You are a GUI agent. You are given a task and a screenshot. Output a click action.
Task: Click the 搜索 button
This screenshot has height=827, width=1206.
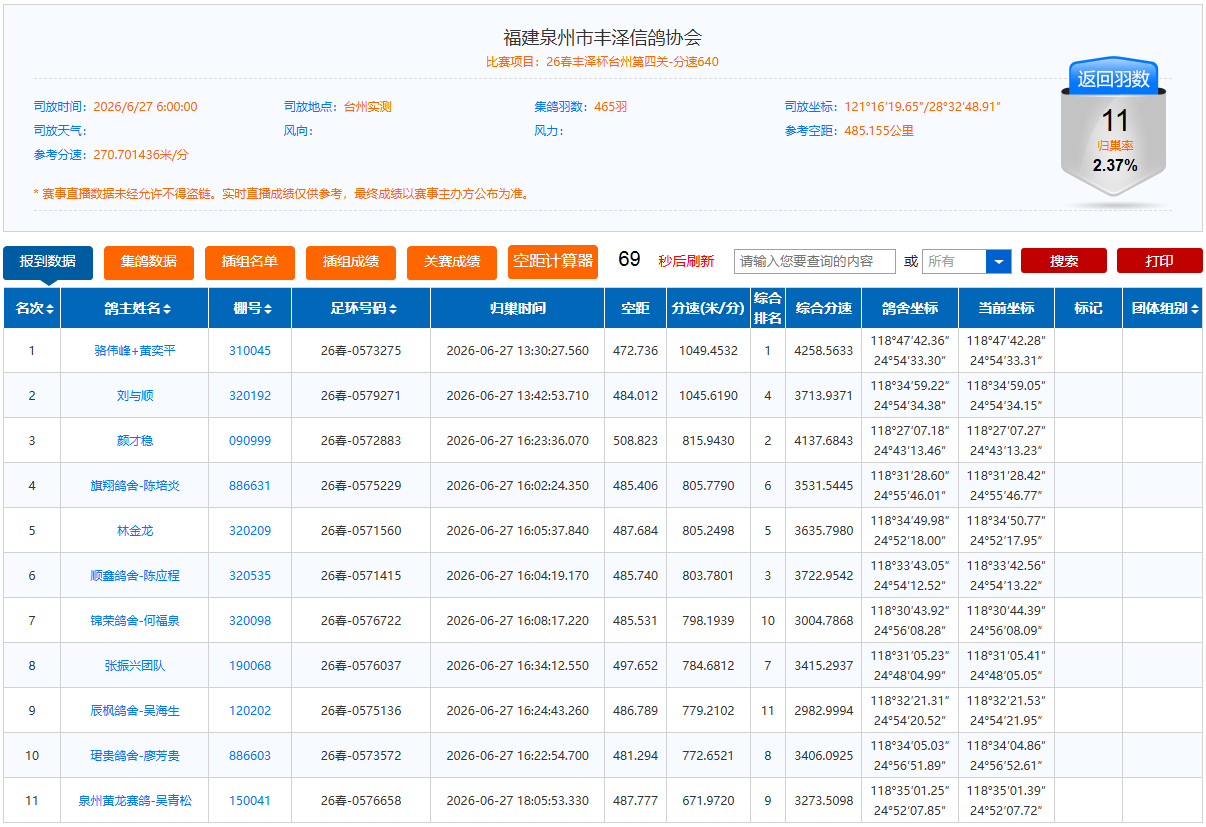(1064, 261)
